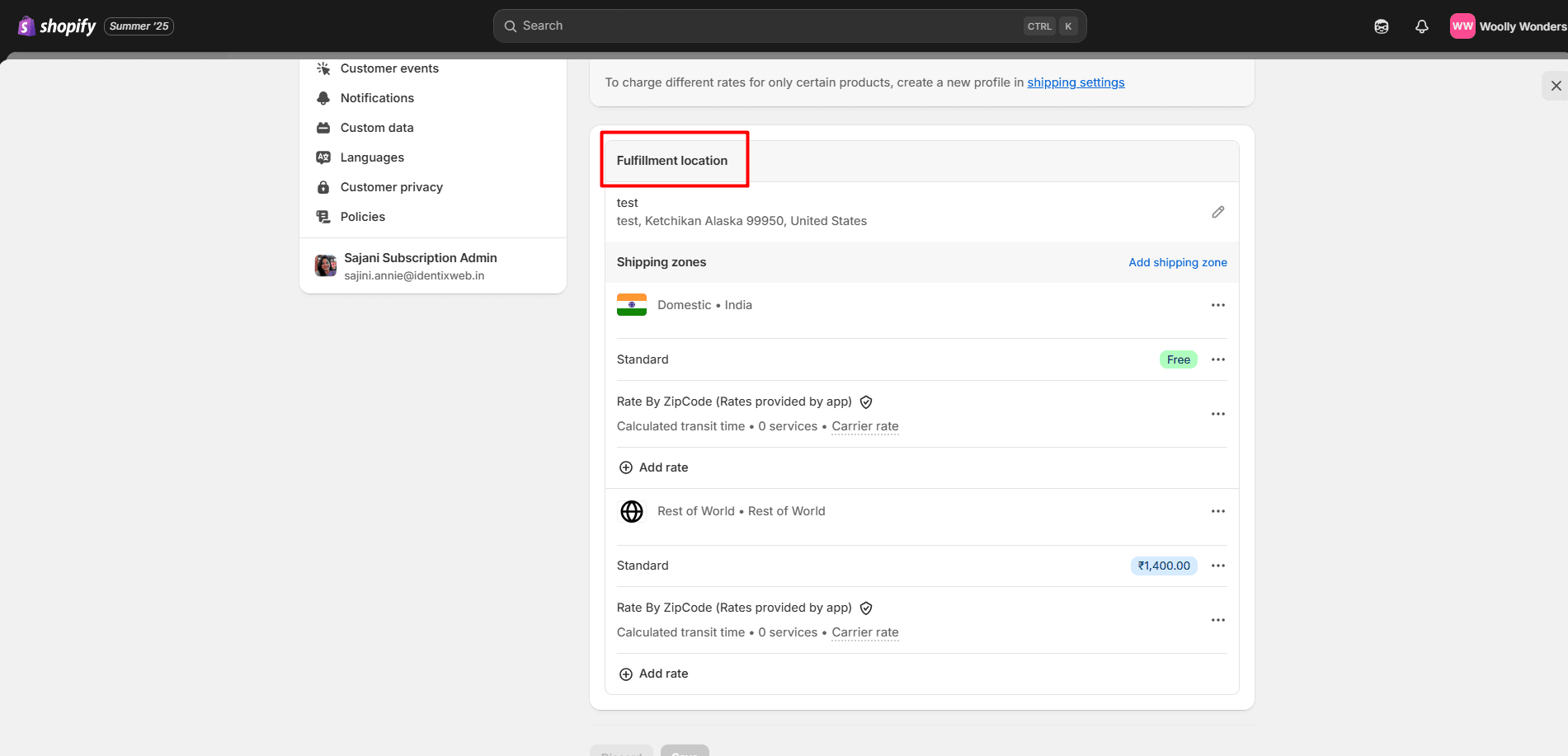The height and width of the screenshot is (756, 1568).
Task: Open Customer privacy settings
Action: click(x=433, y=187)
